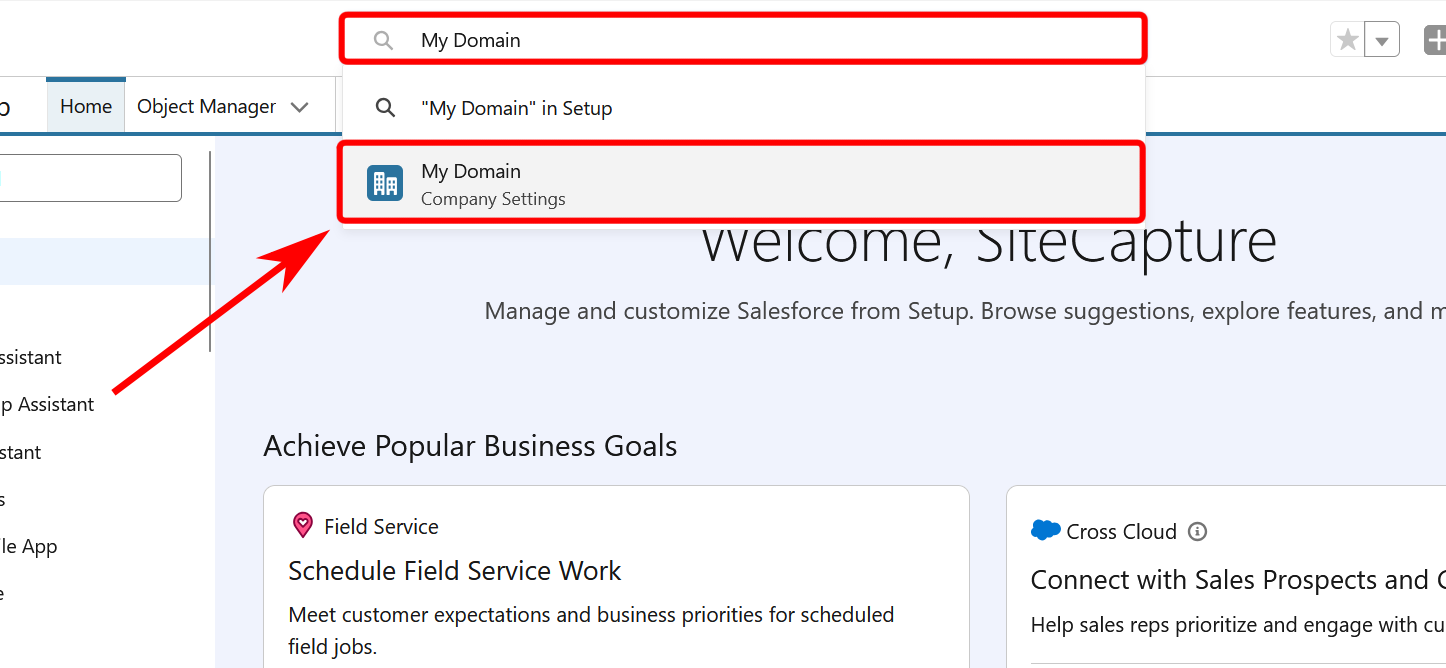Open the Object Manager tab
This screenshot has width=1446, height=668.
coord(205,106)
